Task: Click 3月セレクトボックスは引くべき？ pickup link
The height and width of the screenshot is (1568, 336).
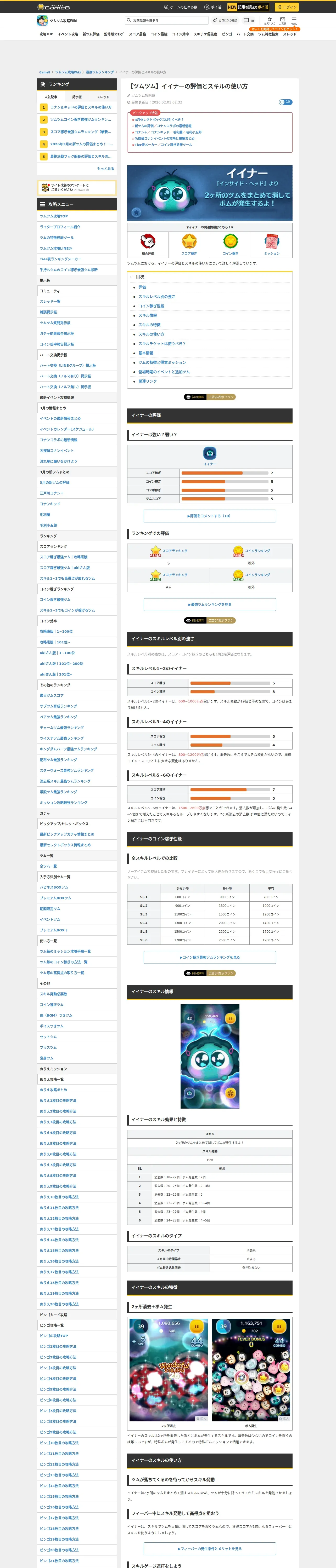Action: click(159, 119)
